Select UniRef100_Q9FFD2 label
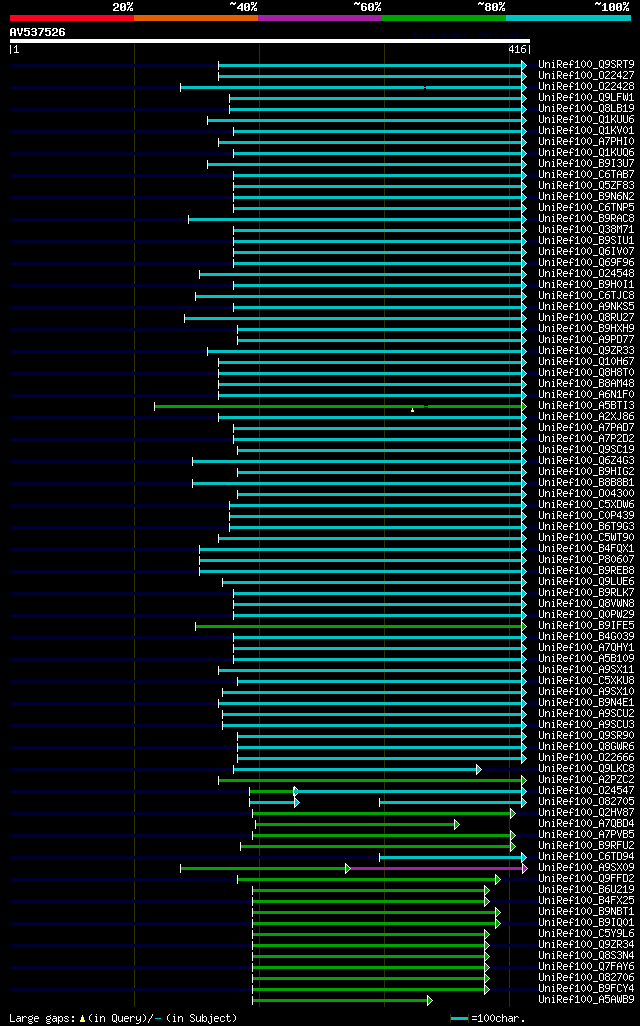Viewport: 640px width, 1026px height. (586, 879)
